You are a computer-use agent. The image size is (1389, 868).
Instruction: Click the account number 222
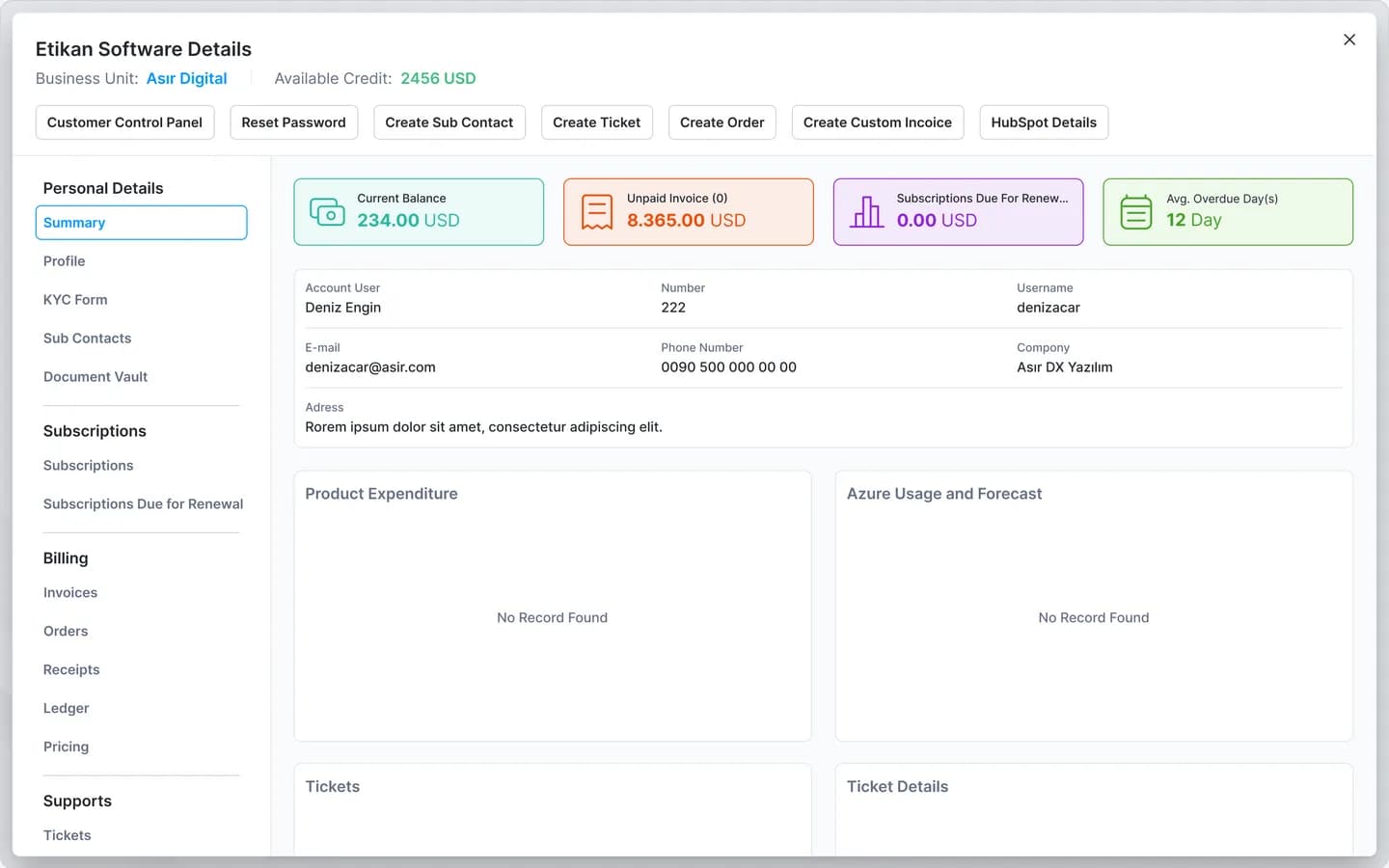click(x=673, y=308)
